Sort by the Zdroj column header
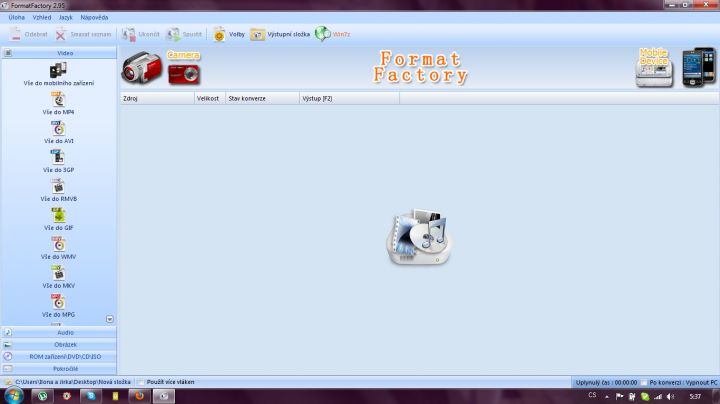The image size is (720, 404). (x=158, y=98)
